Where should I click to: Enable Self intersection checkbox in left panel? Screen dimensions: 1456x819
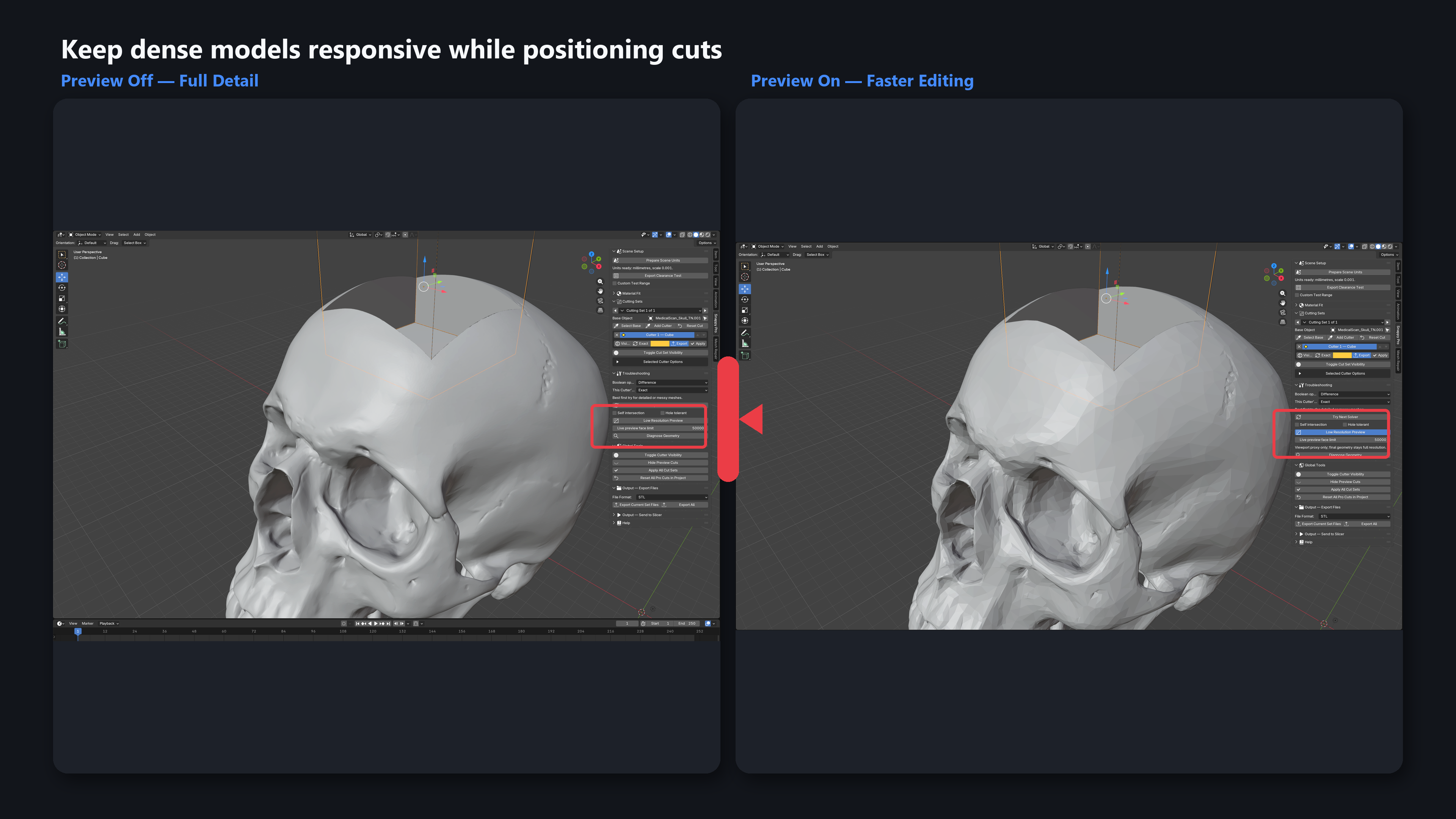[x=615, y=413]
